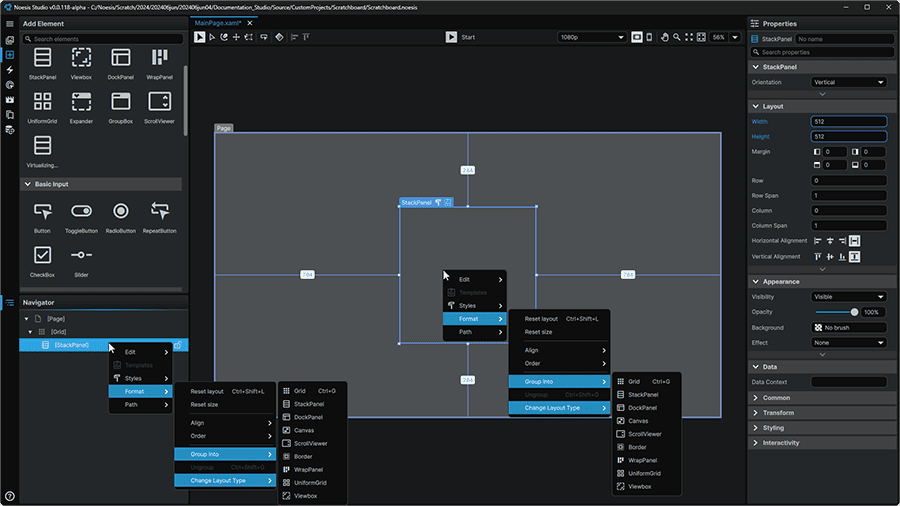
Task: Click the Start play button
Action: click(x=451, y=37)
